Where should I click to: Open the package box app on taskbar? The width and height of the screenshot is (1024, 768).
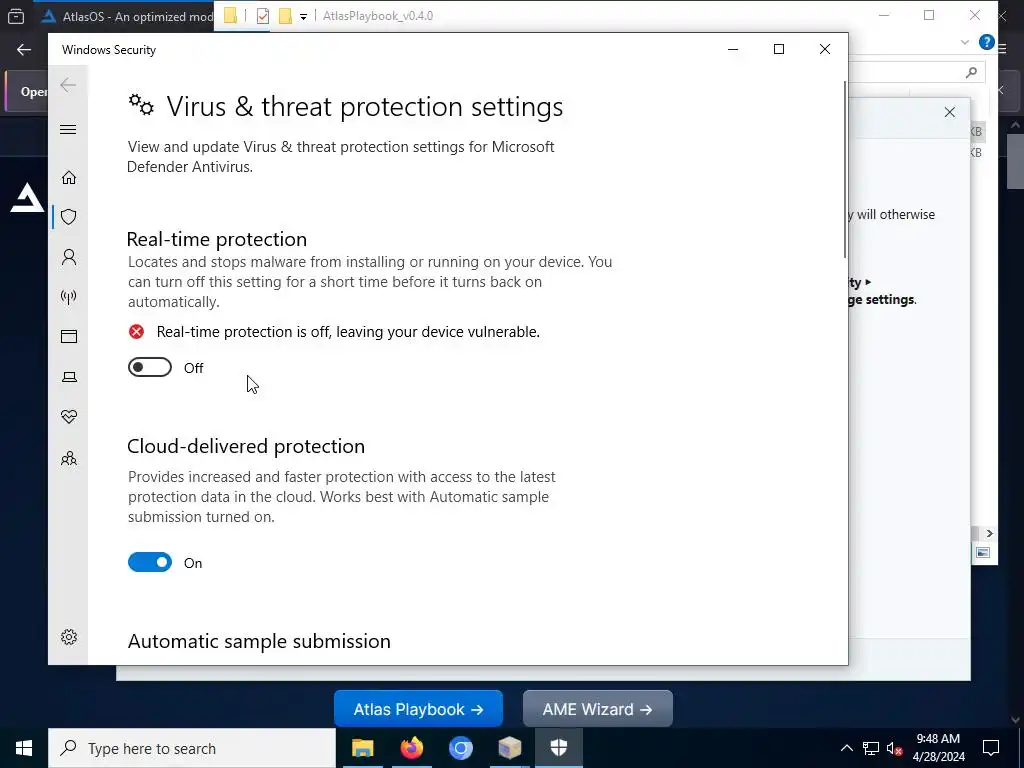click(509, 748)
